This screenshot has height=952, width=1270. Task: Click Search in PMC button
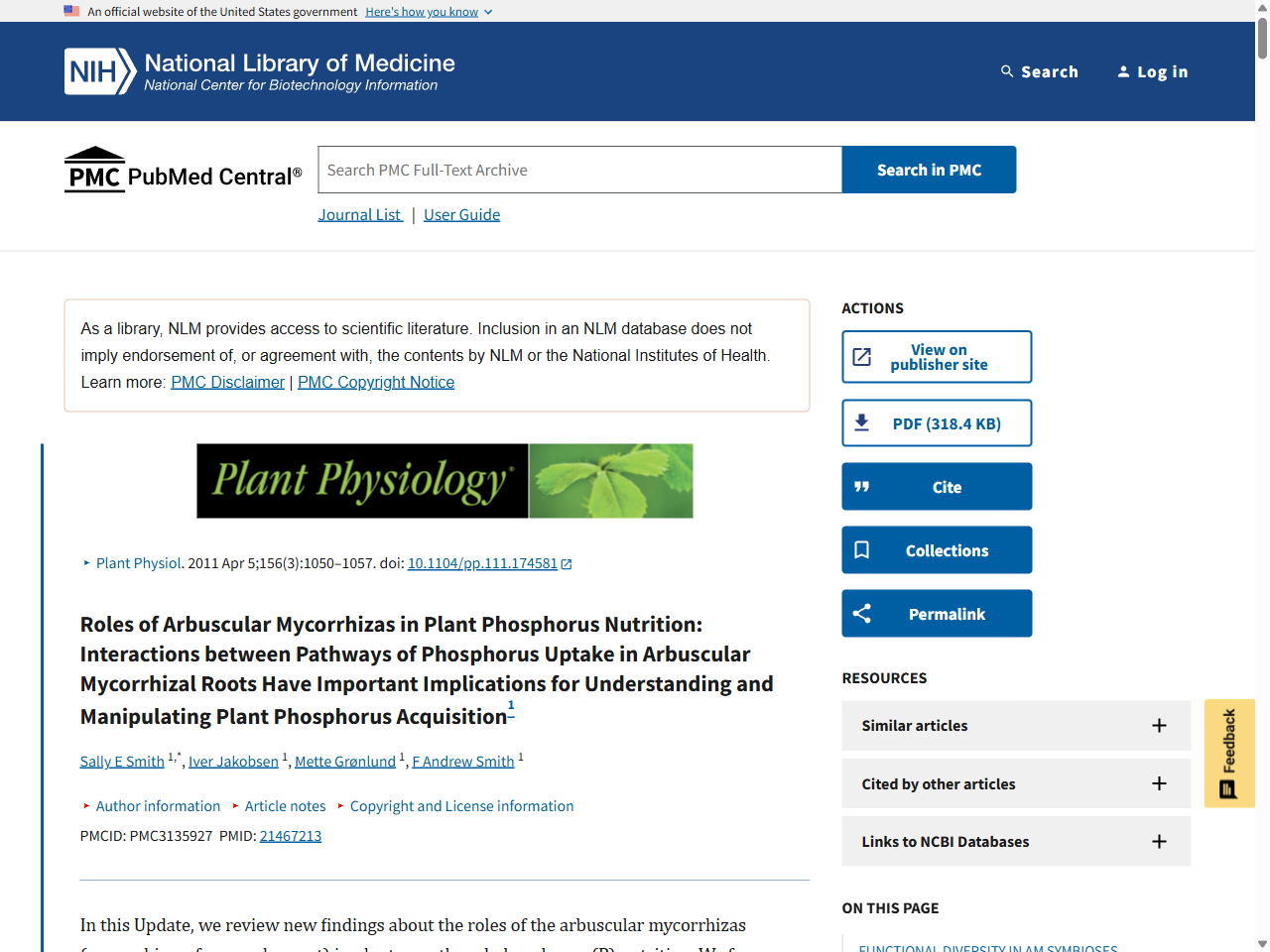coord(929,170)
